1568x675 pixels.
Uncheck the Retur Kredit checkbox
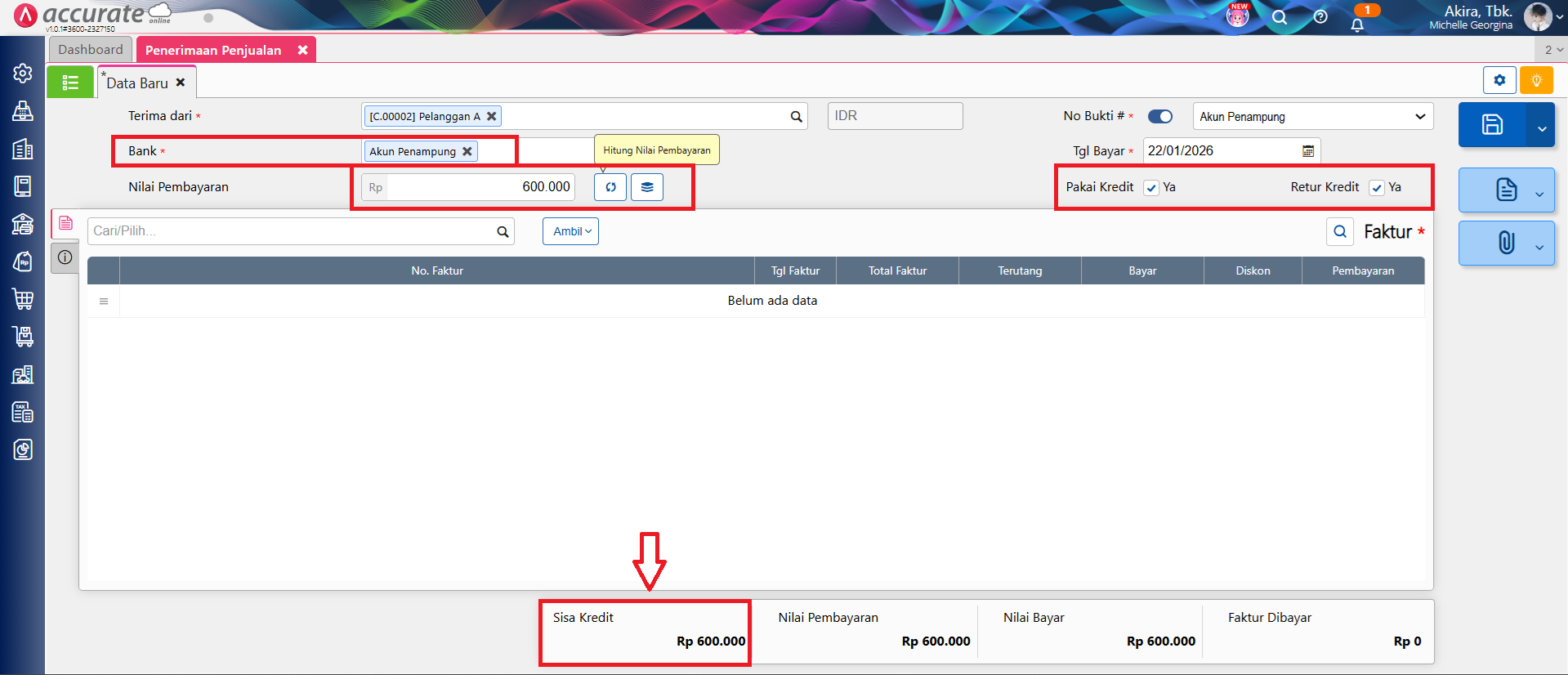(1377, 188)
